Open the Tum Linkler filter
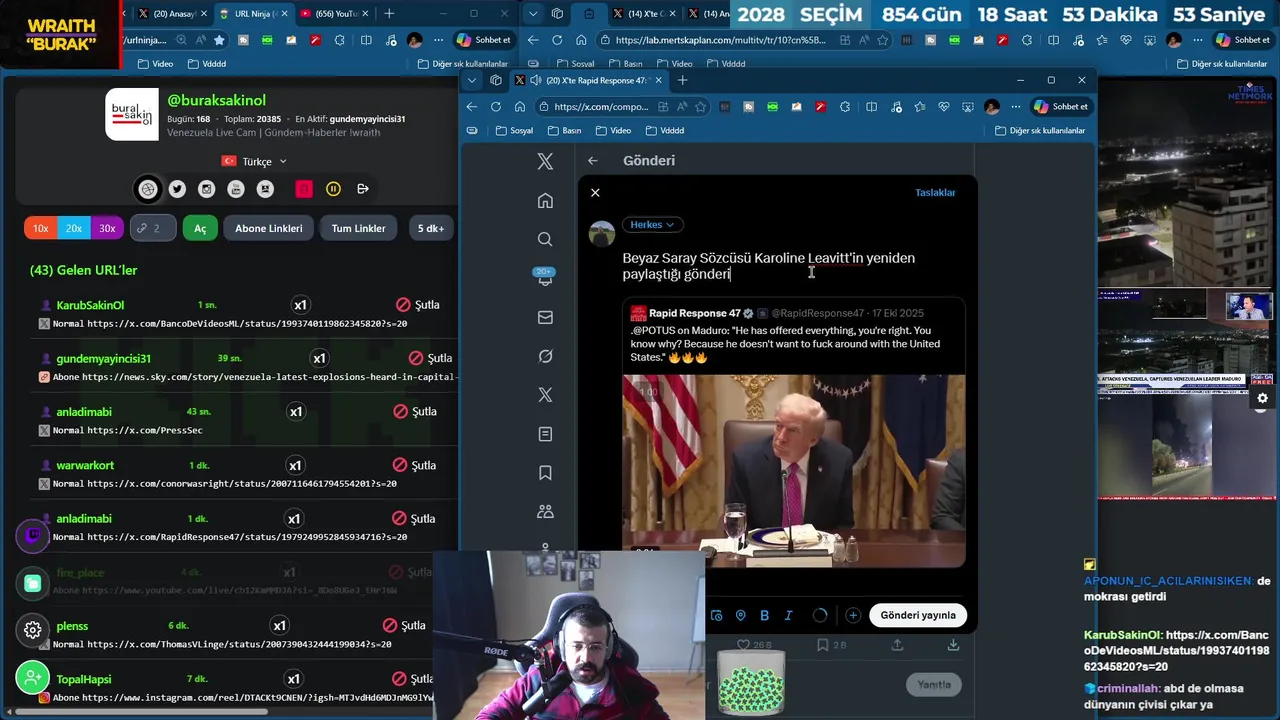The width and height of the screenshot is (1280, 720). [x=358, y=228]
